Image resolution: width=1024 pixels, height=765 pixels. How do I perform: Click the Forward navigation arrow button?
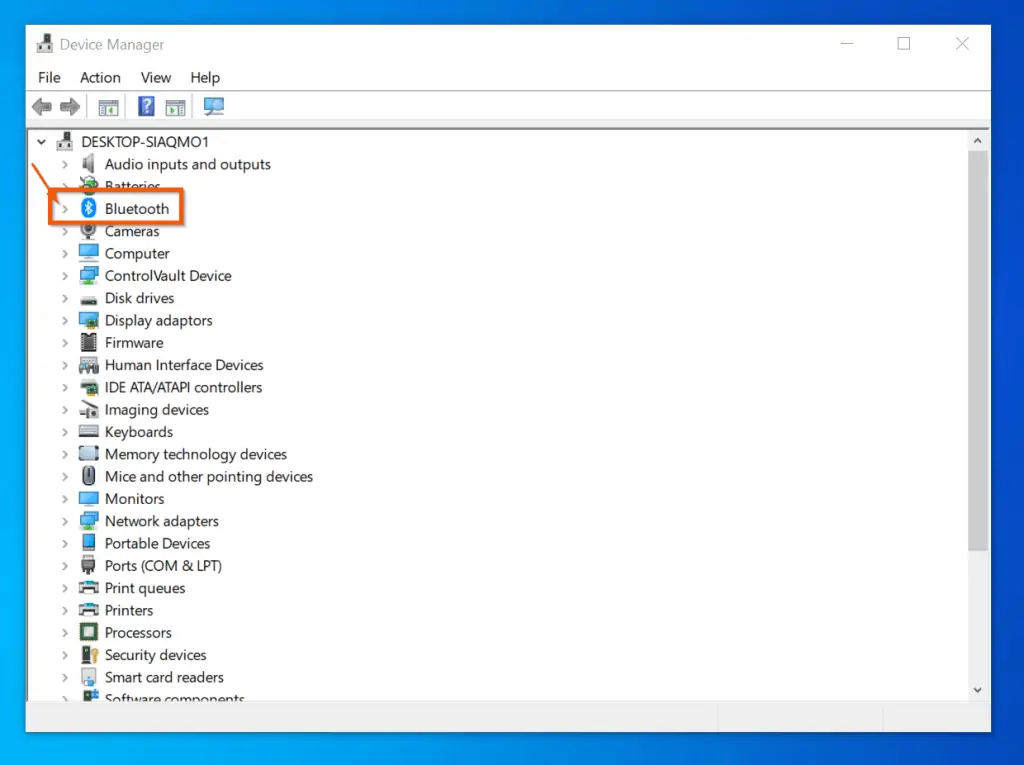(69, 106)
